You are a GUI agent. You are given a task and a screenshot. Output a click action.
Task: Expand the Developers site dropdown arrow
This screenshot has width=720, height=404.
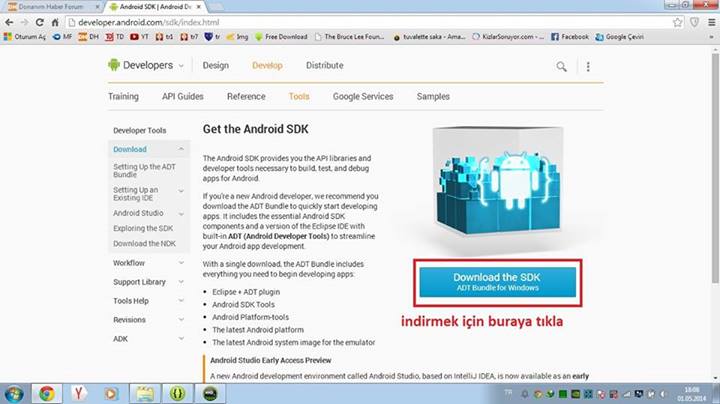[x=181, y=66]
